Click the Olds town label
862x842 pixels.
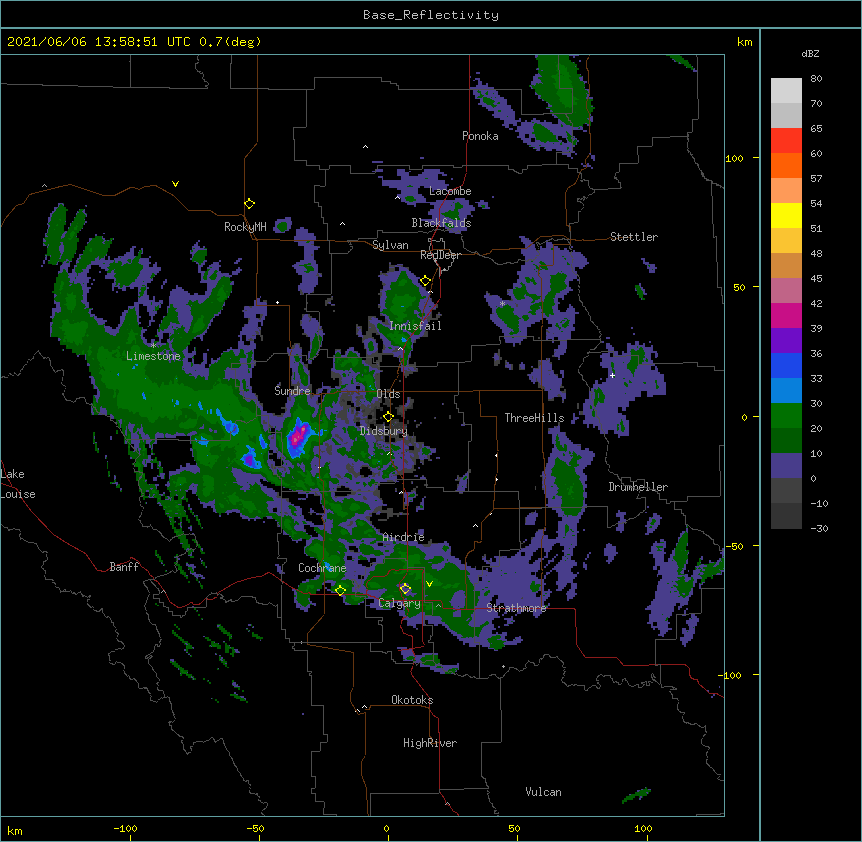388,394
